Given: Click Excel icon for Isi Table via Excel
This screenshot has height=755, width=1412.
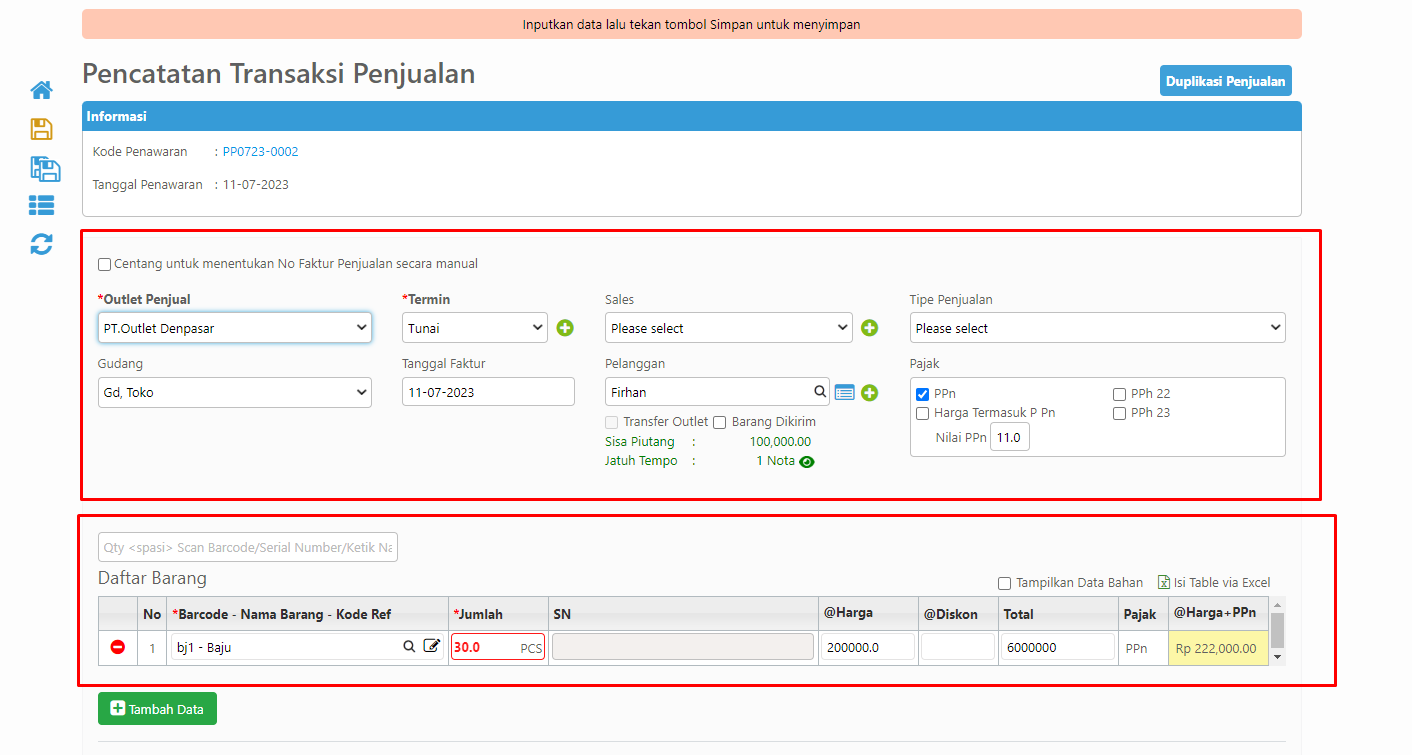Looking at the screenshot, I should (x=1164, y=582).
